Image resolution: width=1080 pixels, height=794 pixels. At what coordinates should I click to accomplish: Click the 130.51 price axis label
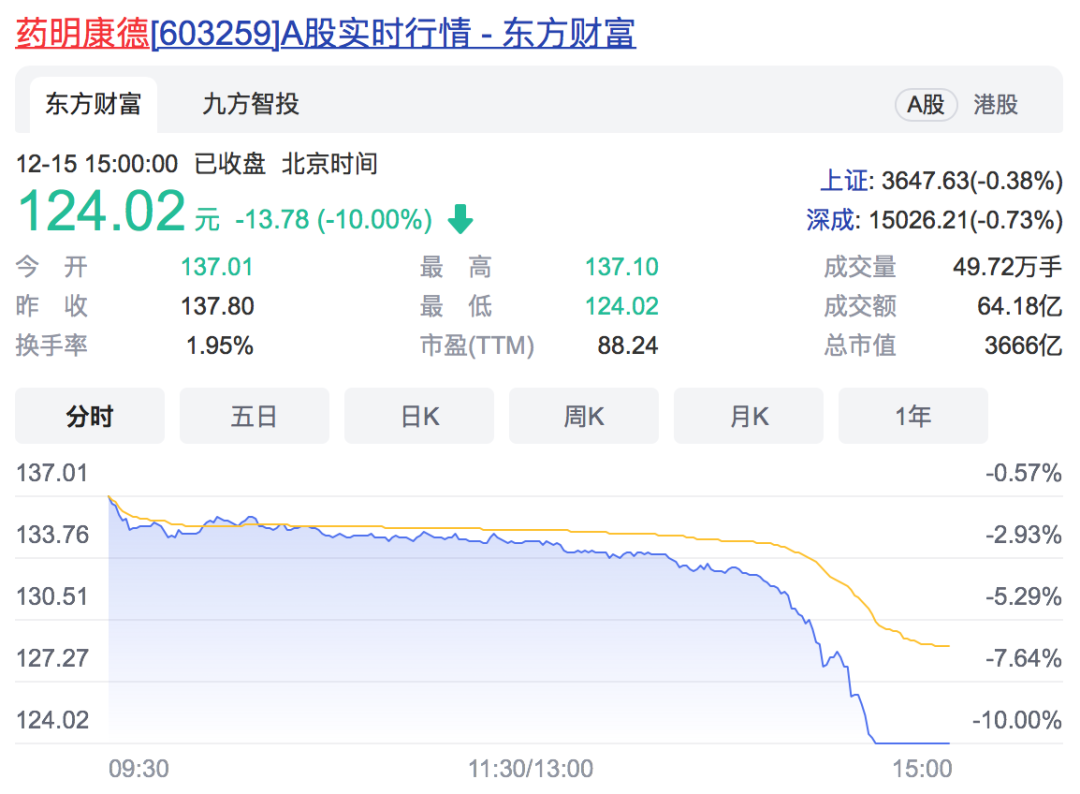(x=52, y=596)
